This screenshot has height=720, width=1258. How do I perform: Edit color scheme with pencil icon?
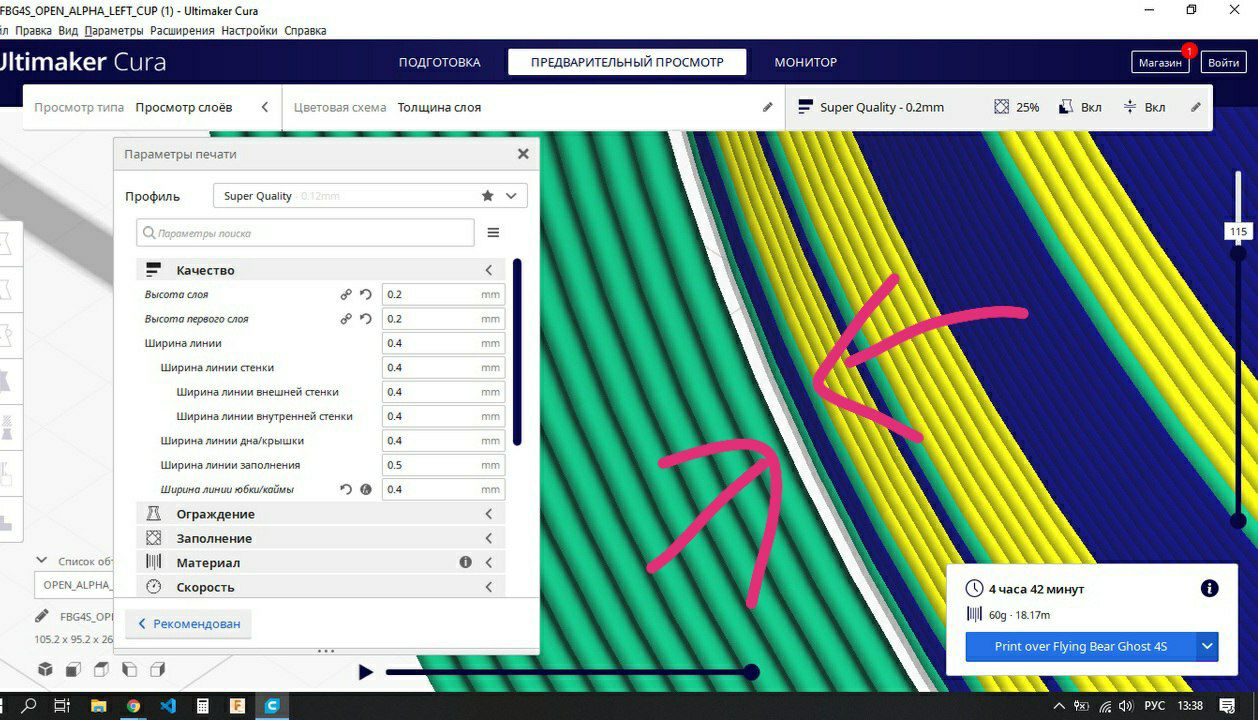click(768, 107)
